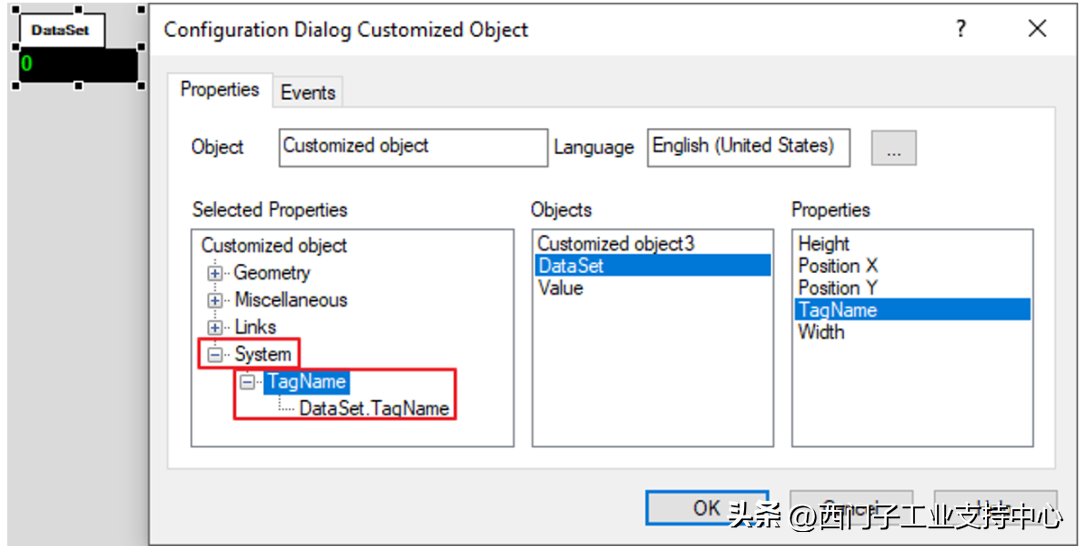Screen dimensions: 1080x546
Task: Collapse the TagName tree node
Action: (247, 381)
